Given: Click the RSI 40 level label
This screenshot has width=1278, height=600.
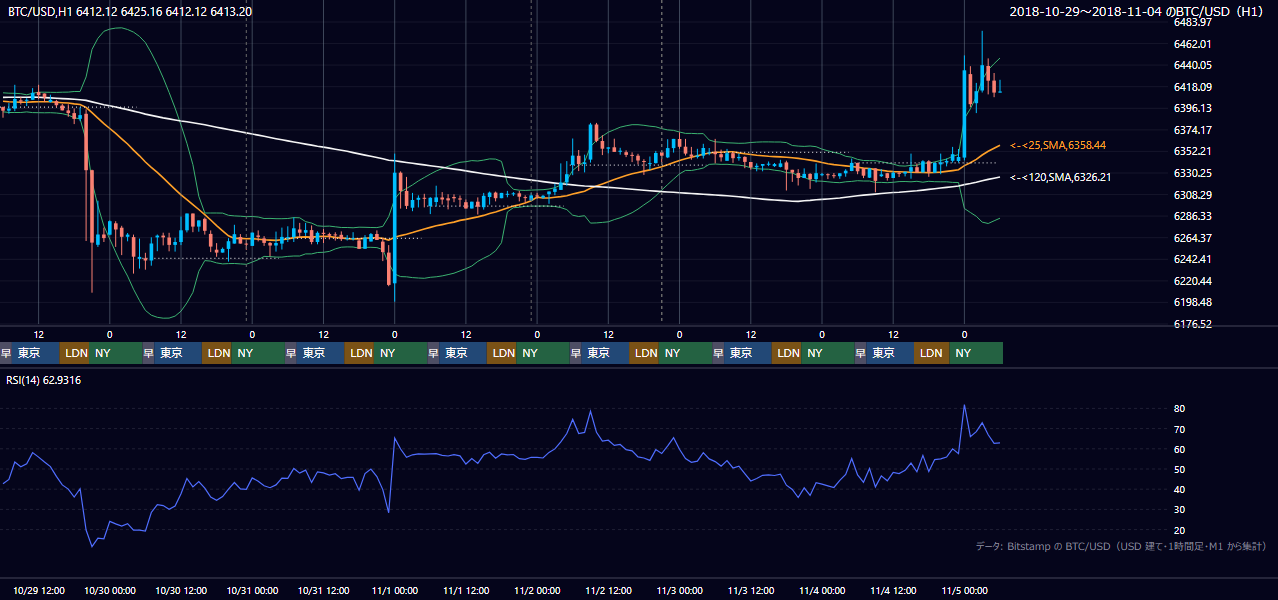Looking at the screenshot, I should [x=1180, y=489].
